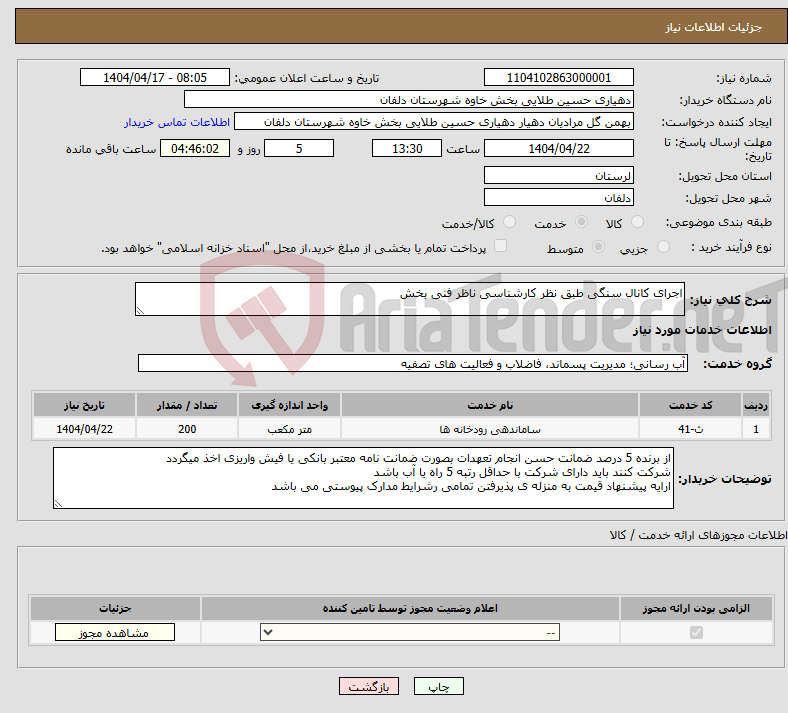The image size is (788, 713).
Task: Click the کد خدمت column header
Action: click(691, 405)
